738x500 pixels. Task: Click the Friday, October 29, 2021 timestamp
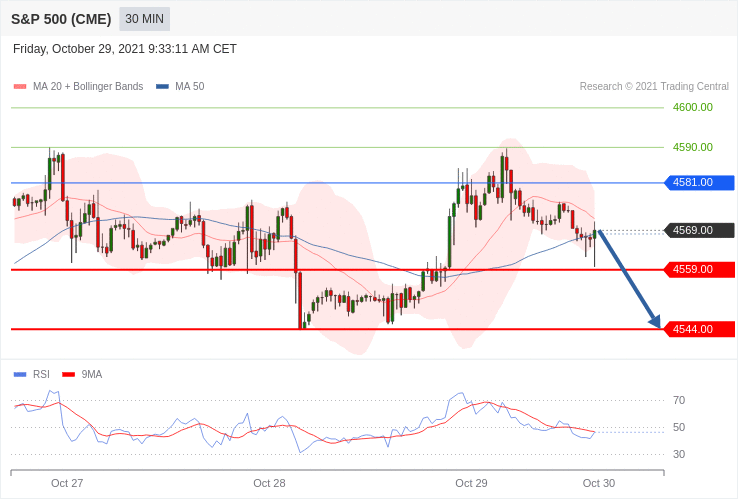click(125, 49)
